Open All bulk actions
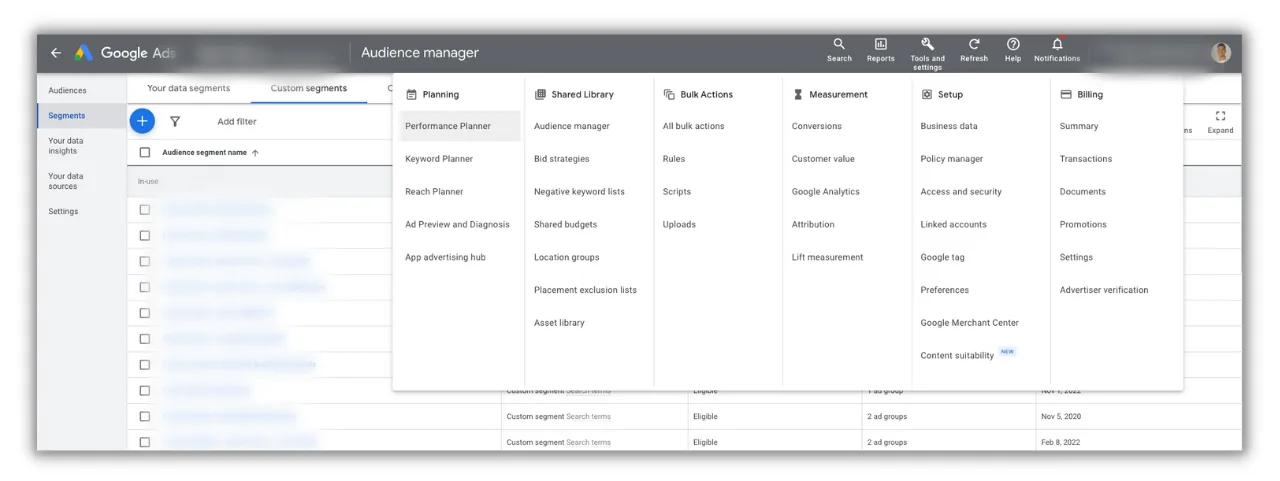Image resolution: width=1280 pixels, height=481 pixels. tap(693, 126)
